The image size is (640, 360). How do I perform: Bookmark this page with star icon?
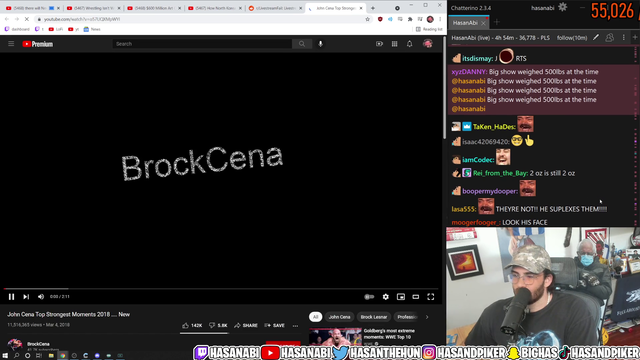pos(367,19)
